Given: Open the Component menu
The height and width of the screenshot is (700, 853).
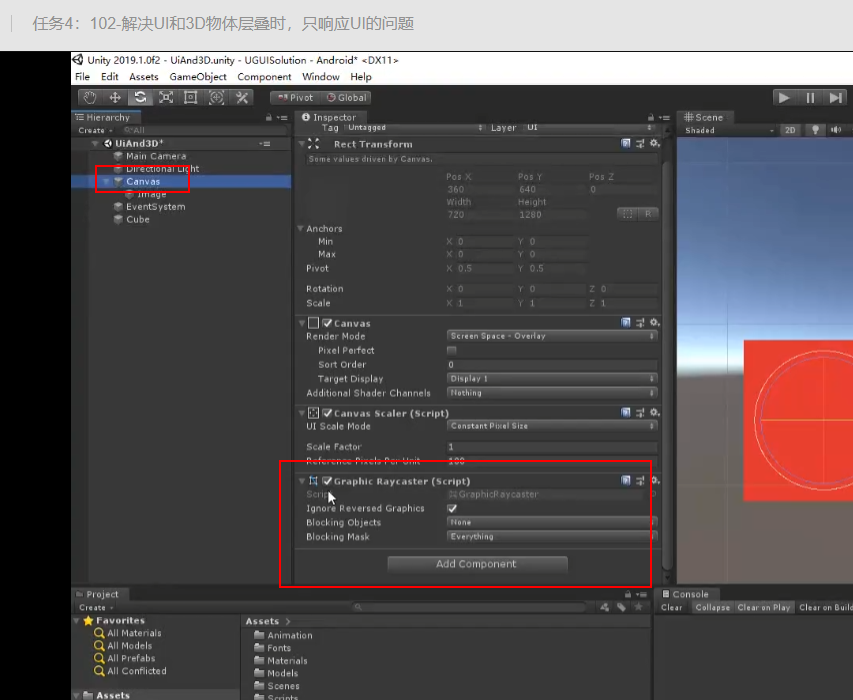Looking at the screenshot, I should click(264, 77).
